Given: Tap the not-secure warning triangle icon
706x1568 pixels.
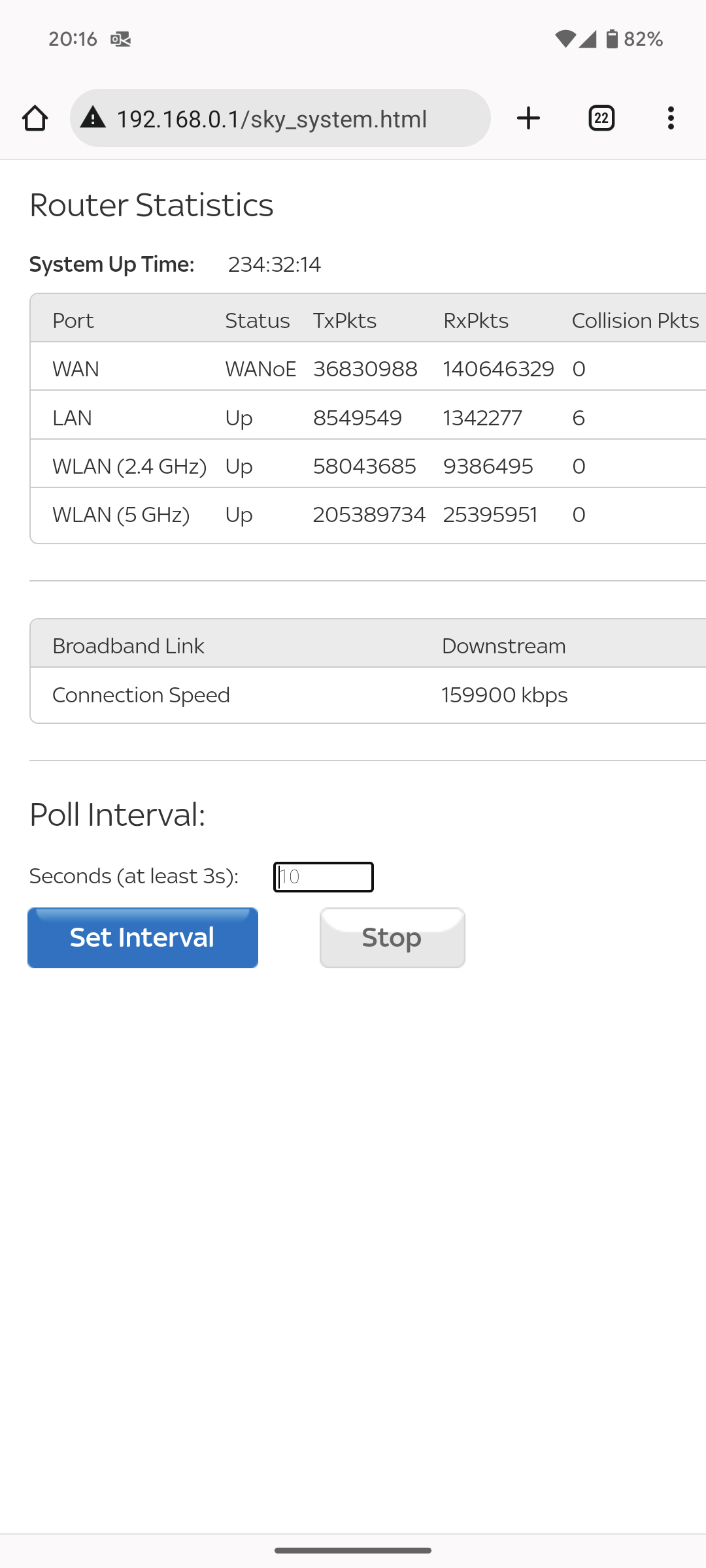Looking at the screenshot, I should [x=93, y=118].
